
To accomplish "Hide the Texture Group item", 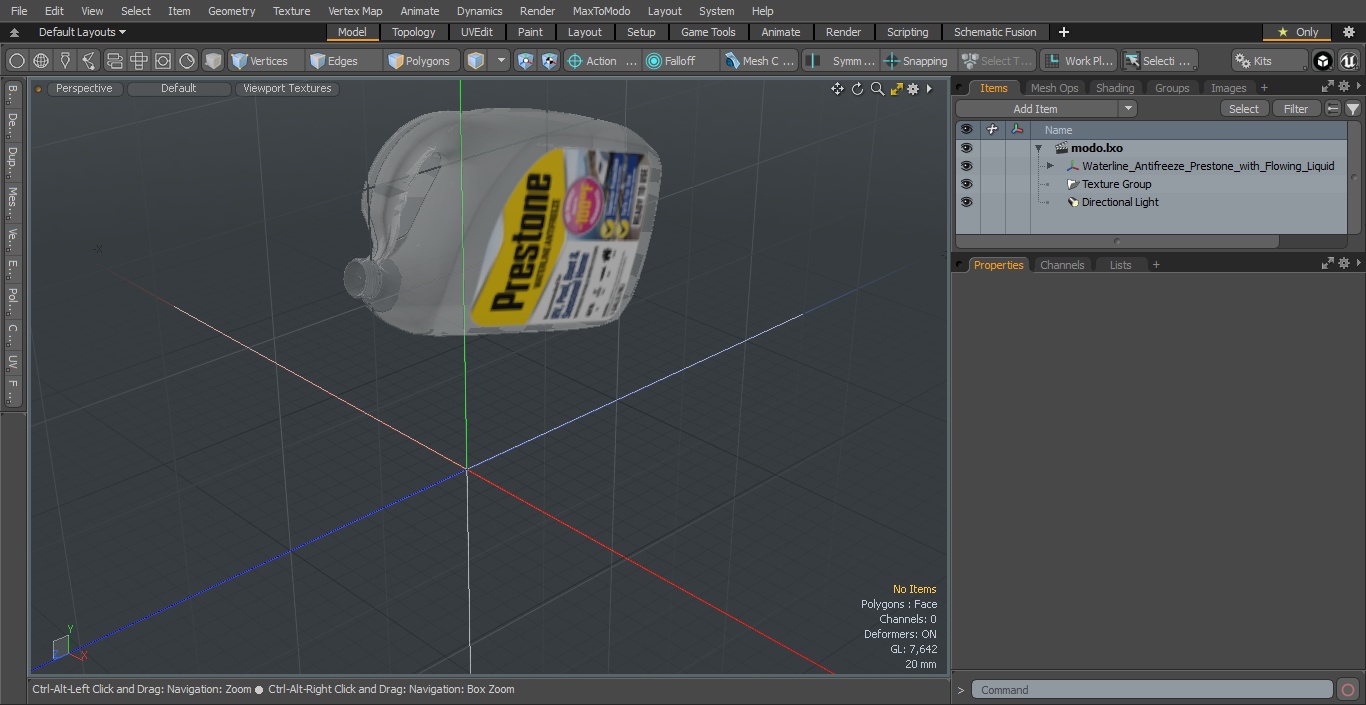I will [966, 184].
